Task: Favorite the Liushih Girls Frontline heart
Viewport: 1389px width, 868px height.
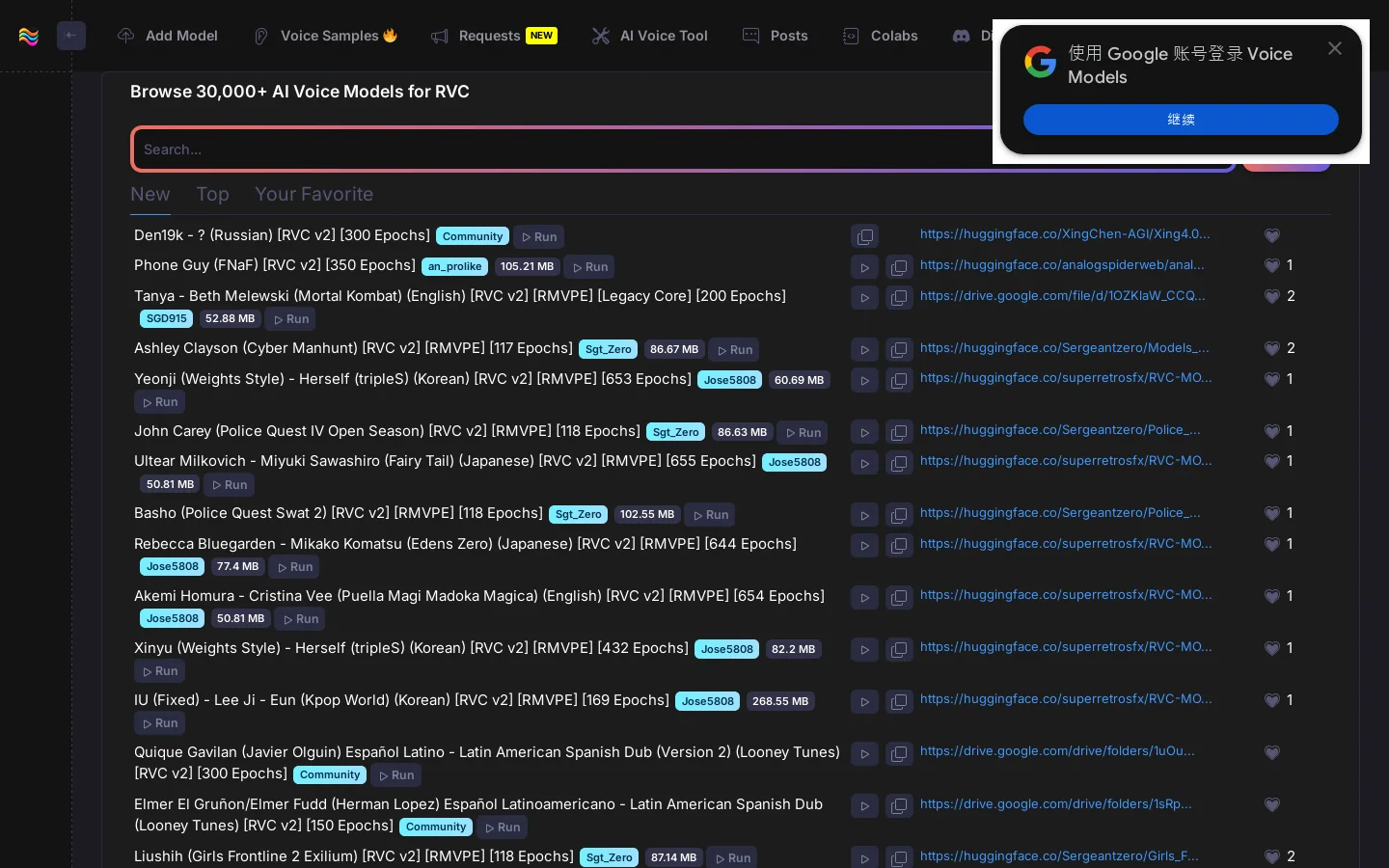Action: pyautogui.click(x=1271, y=856)
